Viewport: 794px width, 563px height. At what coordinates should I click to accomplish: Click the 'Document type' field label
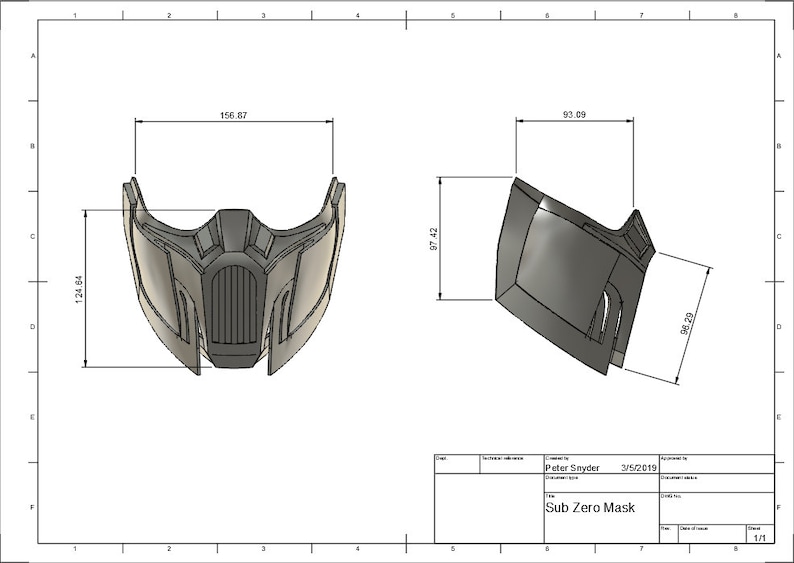561,477
